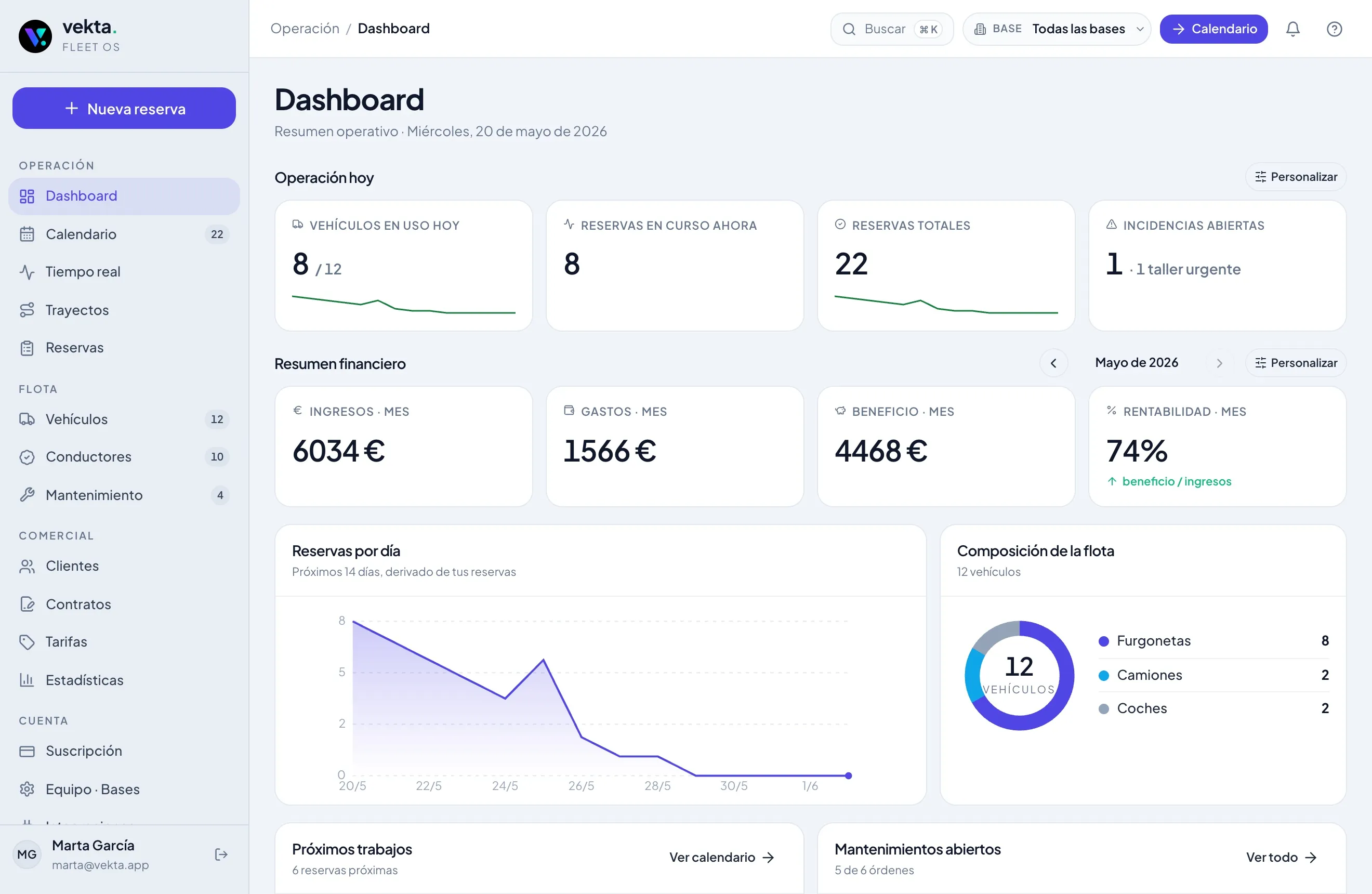Click the '74%' rentabilidad value
The height and width of the screenshot is (894, 1372).
pyautogui.click(x=1136, y=451)
